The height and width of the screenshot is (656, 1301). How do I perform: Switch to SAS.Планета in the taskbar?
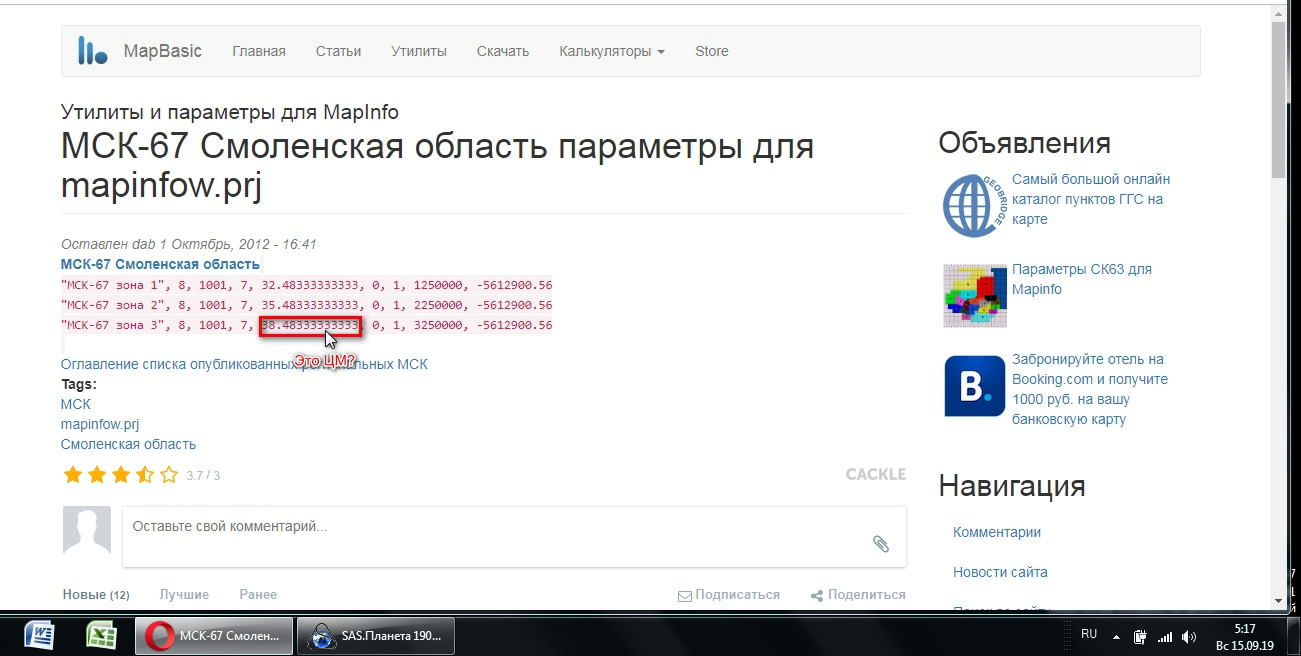point(376,636)
